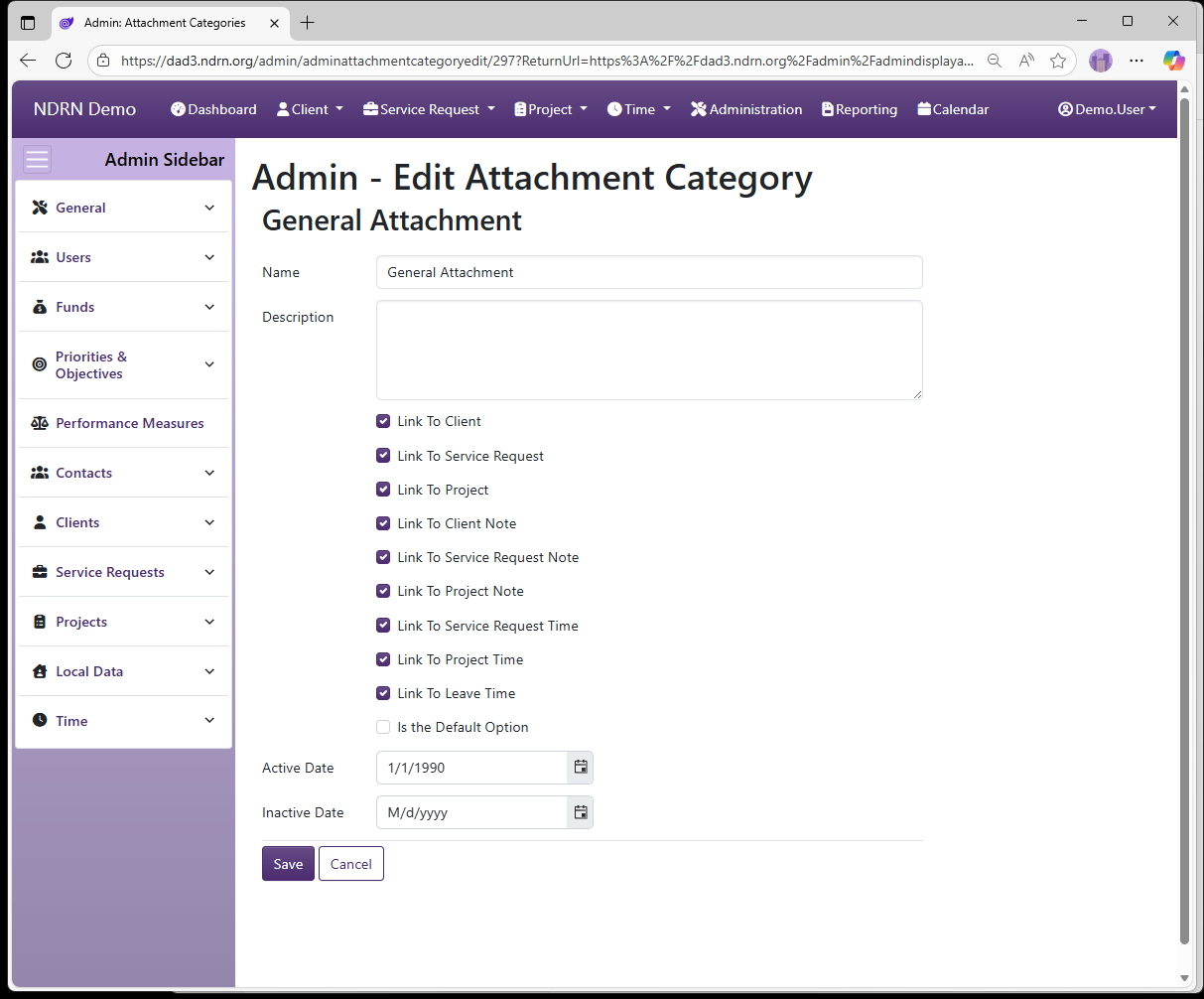Image resolution: width=1204 pixels, height=999 pixels.
Task: Uncheck Link To Service Request checkbox
Action: click(383, 456)
